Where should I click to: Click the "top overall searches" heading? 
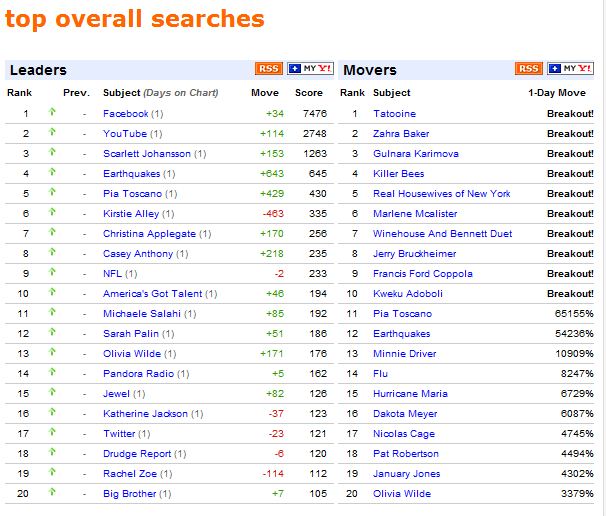[x=134, y=20]
